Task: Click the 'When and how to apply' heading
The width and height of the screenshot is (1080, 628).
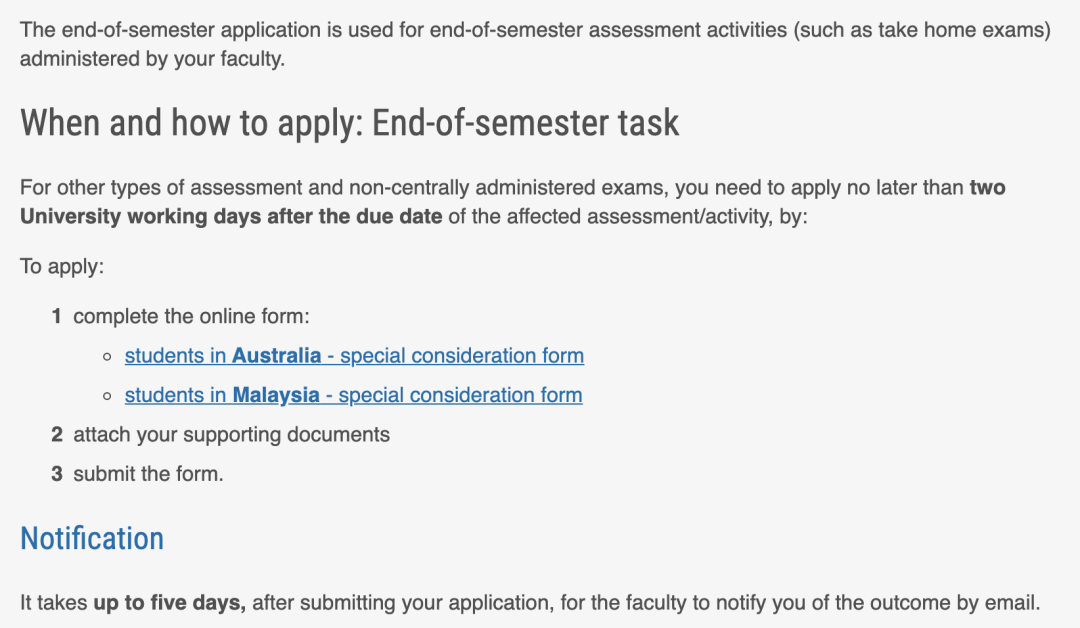Action: pos(349,123)
